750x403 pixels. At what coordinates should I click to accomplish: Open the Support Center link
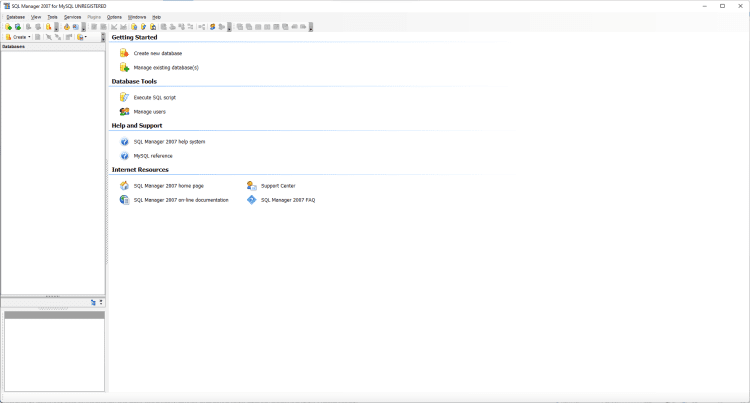[278, 186]
